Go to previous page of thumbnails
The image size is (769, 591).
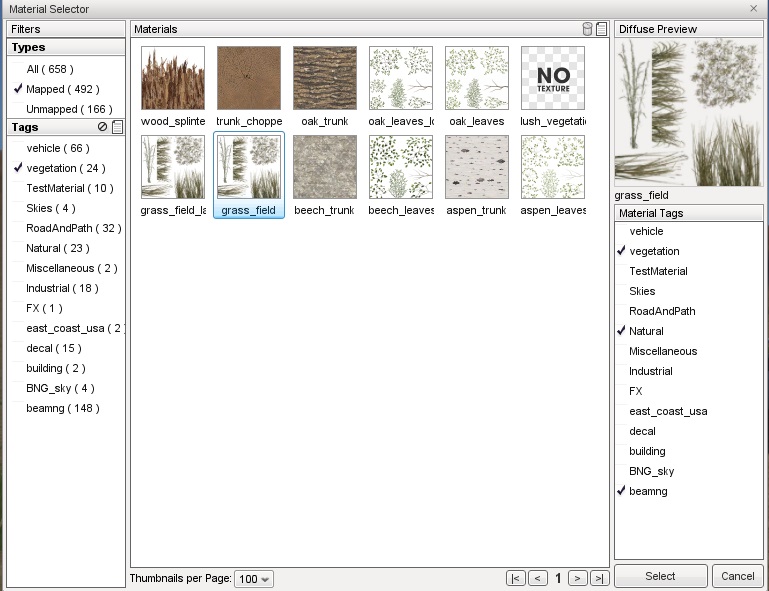(x=538, y=578)
